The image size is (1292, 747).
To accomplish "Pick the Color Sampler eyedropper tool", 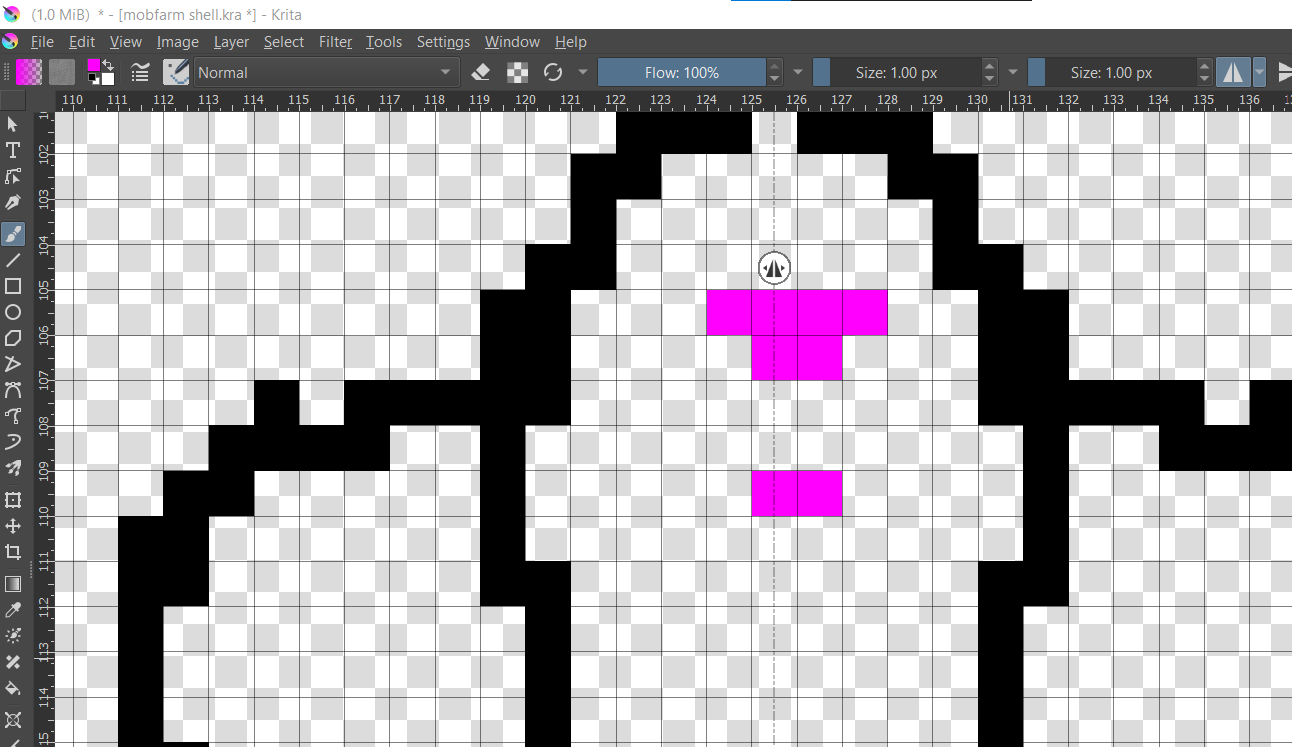I will (x=13, y=609).
